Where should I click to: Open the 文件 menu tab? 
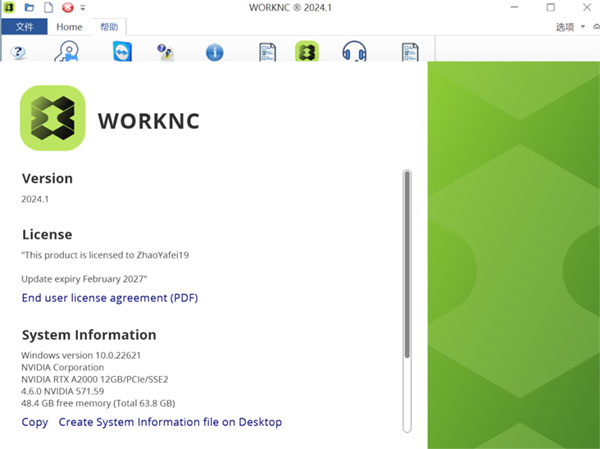[24, 27]
